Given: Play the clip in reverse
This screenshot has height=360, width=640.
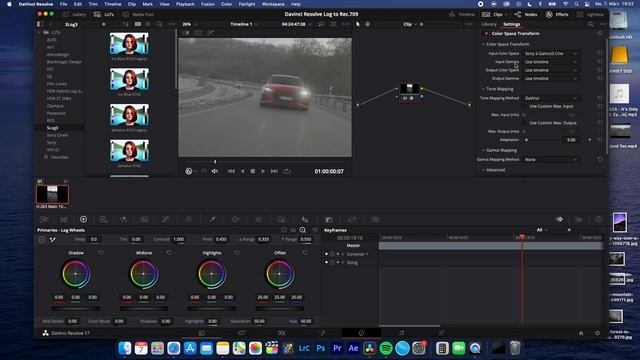Looking at the screenshot, I should (242, 171).
